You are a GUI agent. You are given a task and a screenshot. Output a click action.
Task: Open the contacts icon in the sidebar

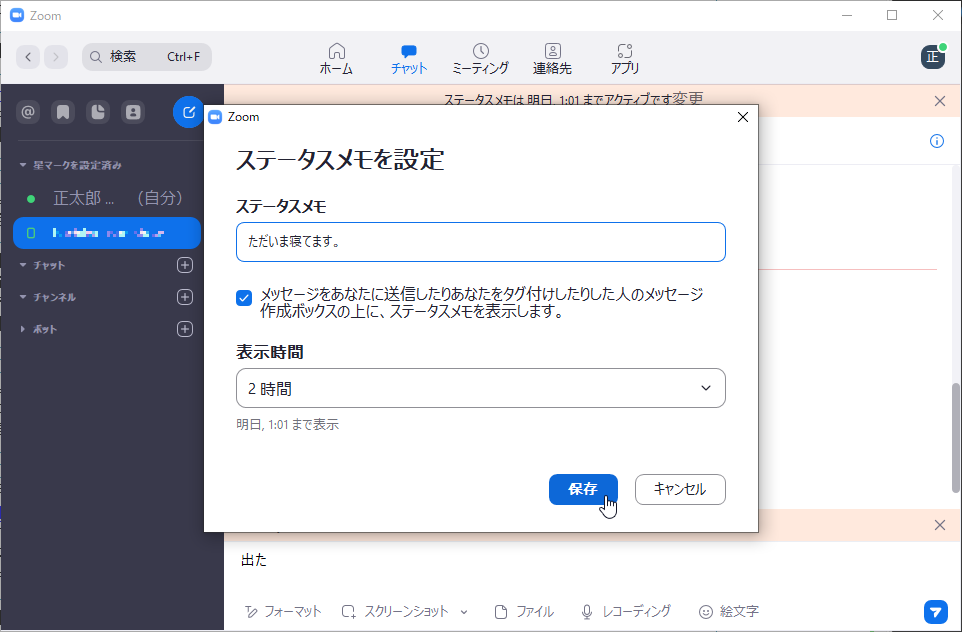coord(133,112)
